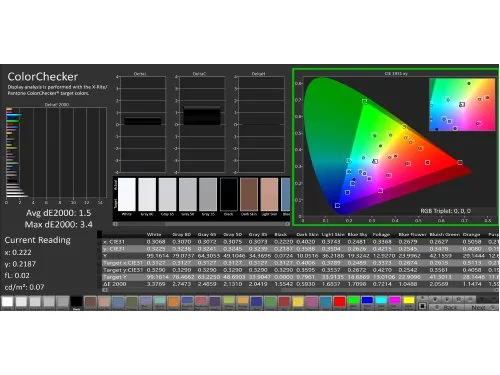Click the Next navigation button

(x=480, y=307)
